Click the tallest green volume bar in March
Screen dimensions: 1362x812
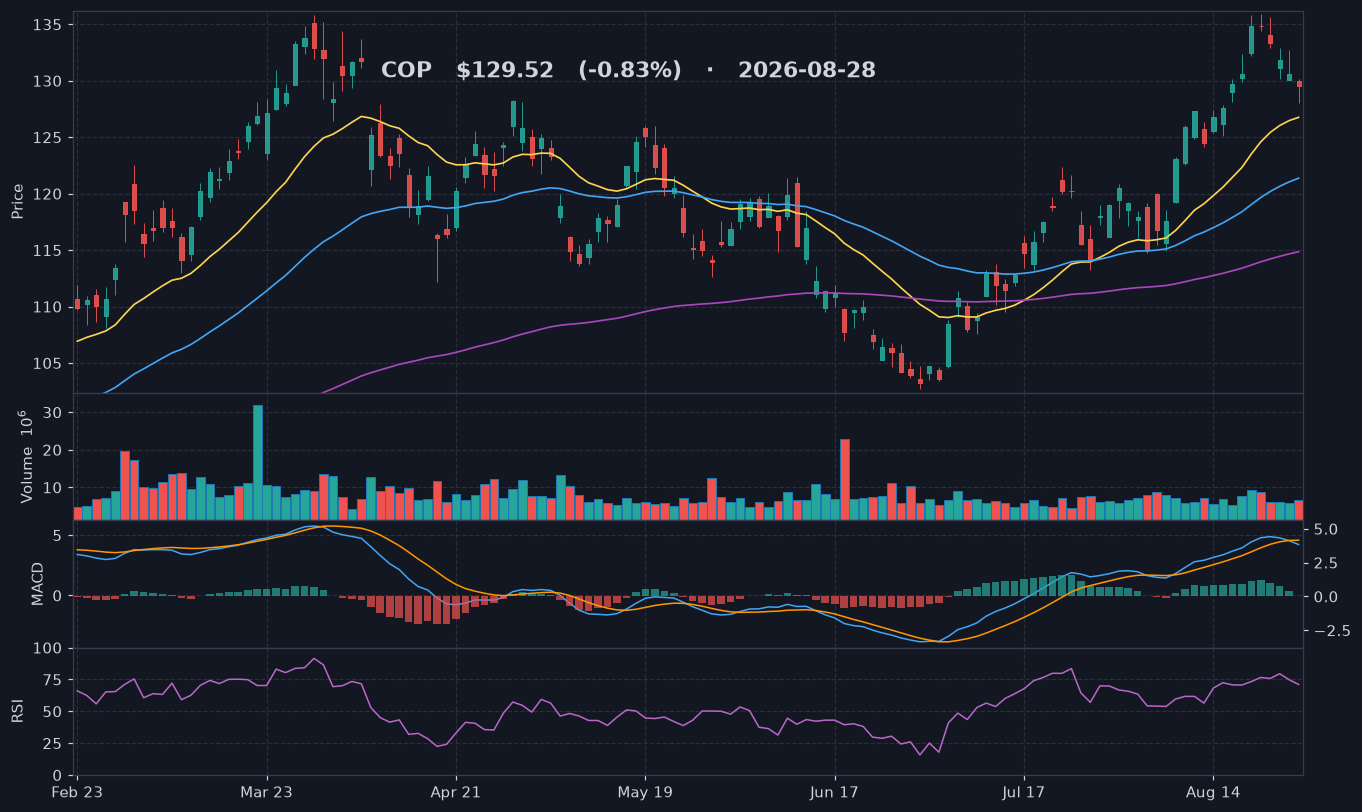point(258,462)
